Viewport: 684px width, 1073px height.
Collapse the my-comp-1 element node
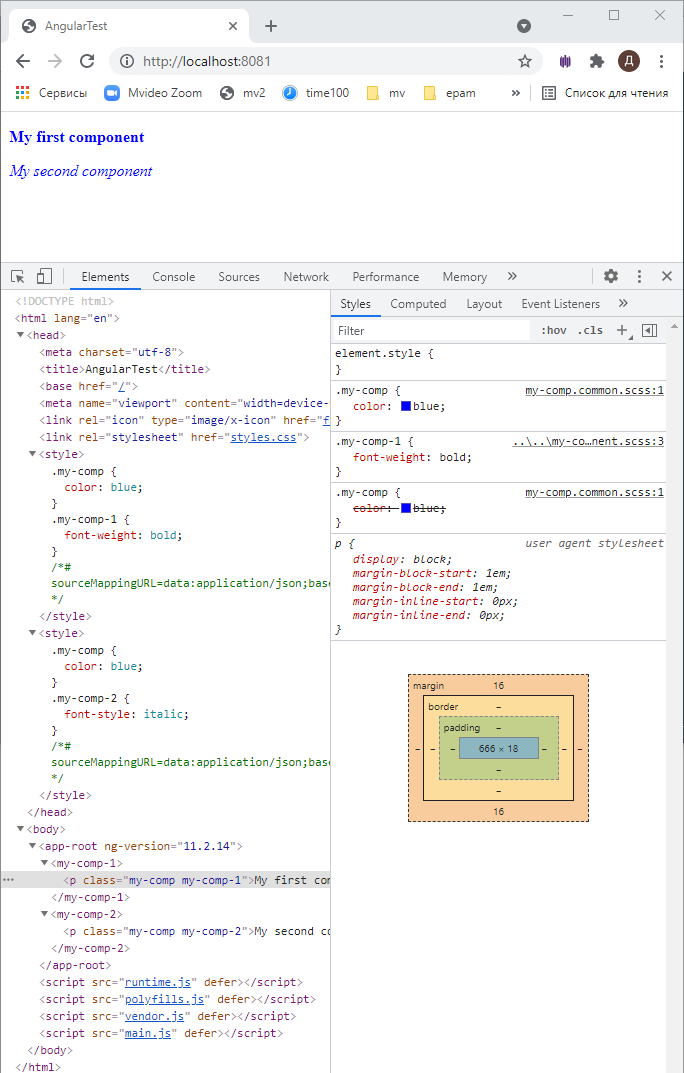(x=45, y=863)
